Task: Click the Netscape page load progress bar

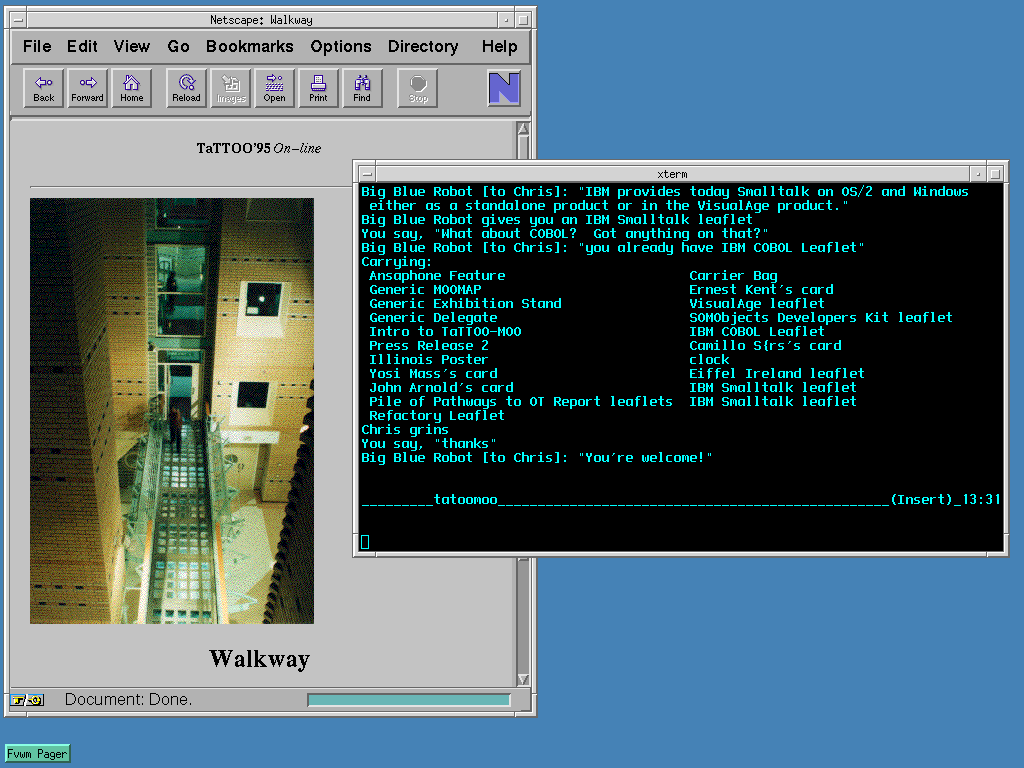Action: 409,700
